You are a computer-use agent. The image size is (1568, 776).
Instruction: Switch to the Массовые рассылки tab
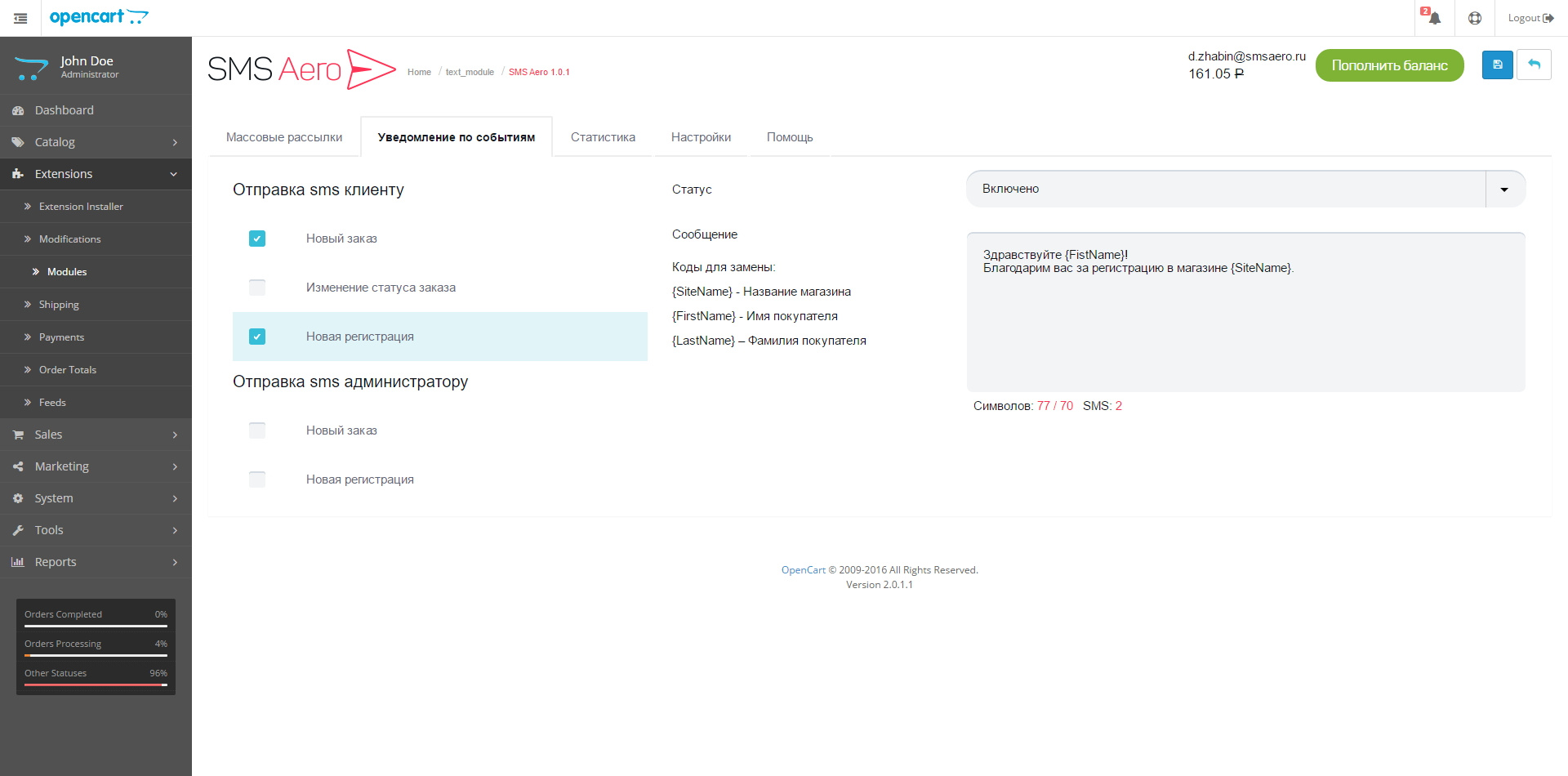click(284, 137)
